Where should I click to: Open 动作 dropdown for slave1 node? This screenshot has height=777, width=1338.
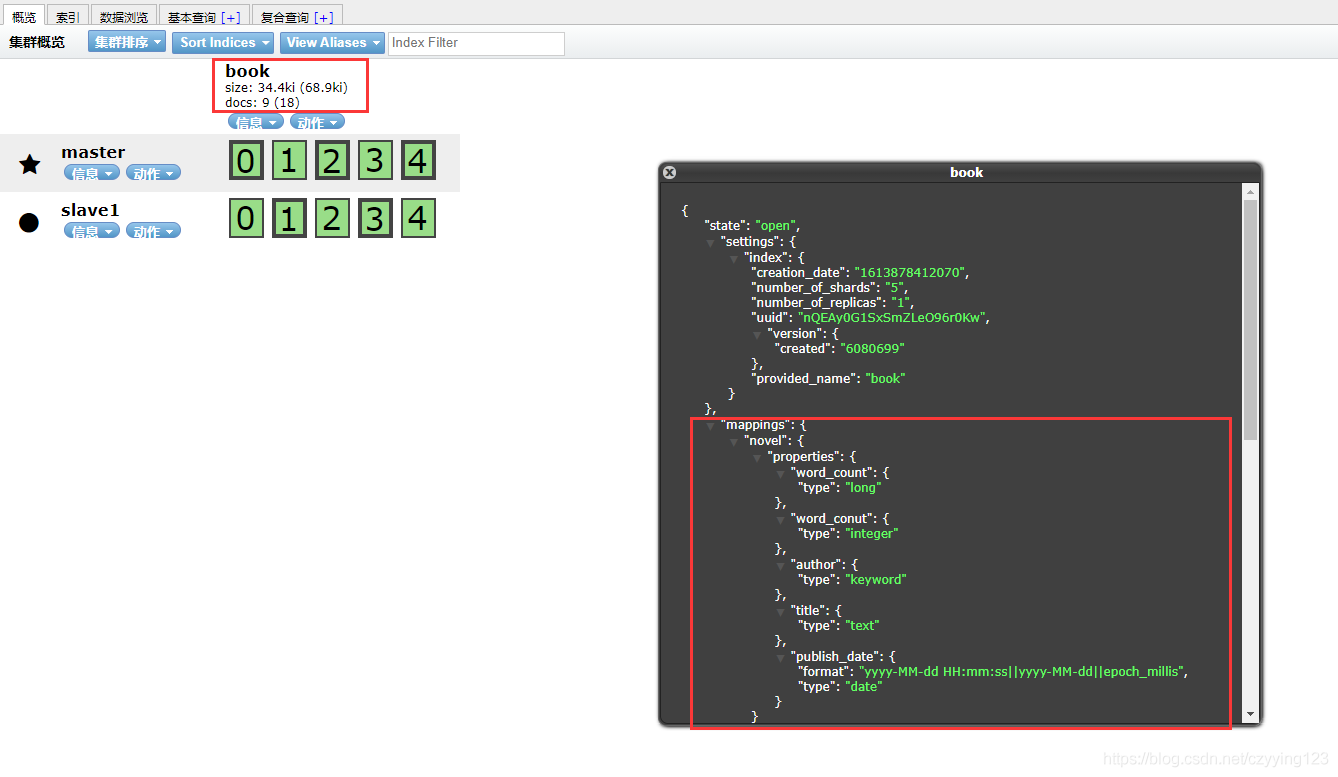click(x=153, y=231)
